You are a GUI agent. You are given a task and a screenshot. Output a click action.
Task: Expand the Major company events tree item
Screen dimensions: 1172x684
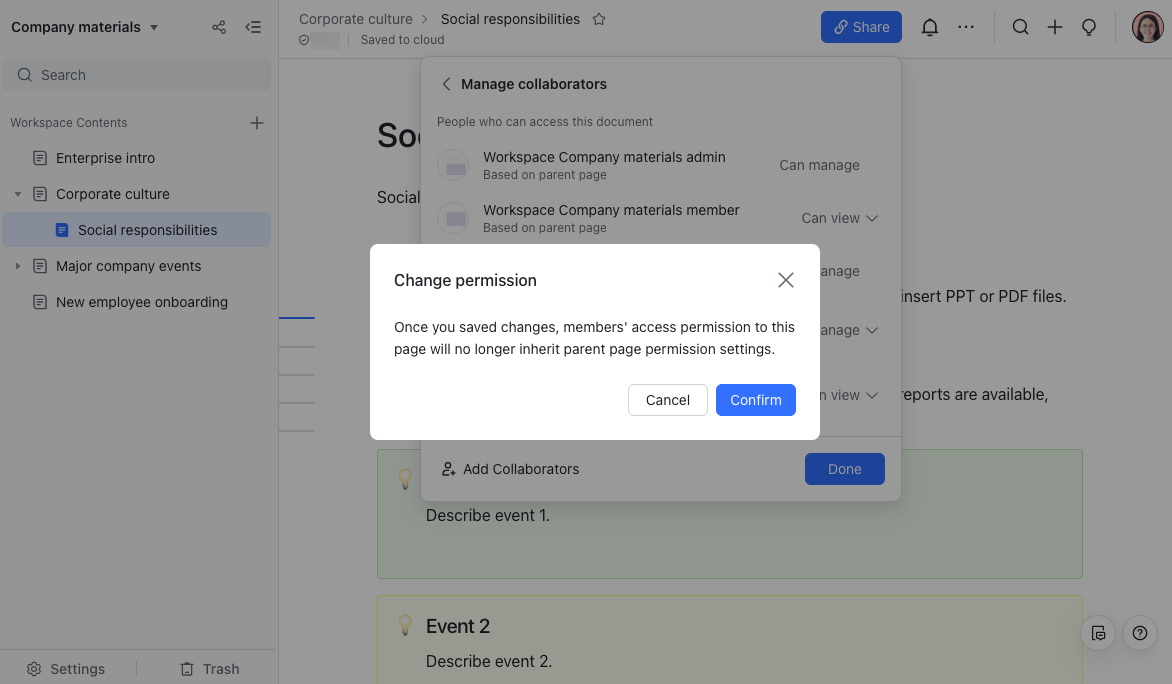pos(17,266)
